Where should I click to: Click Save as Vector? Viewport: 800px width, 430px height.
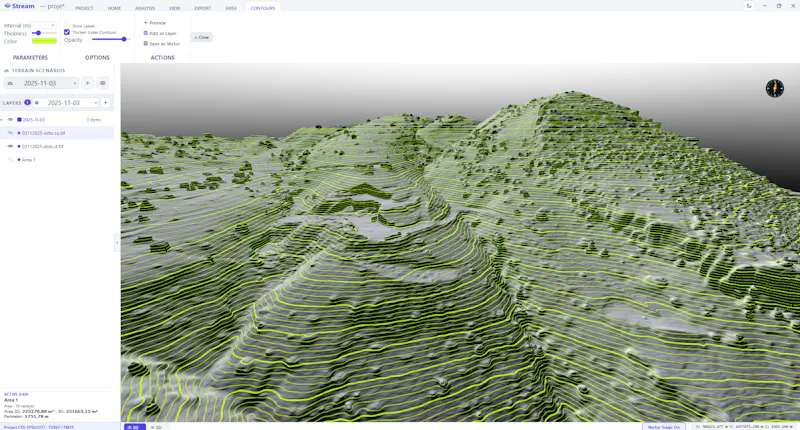[x=162, y=43]
